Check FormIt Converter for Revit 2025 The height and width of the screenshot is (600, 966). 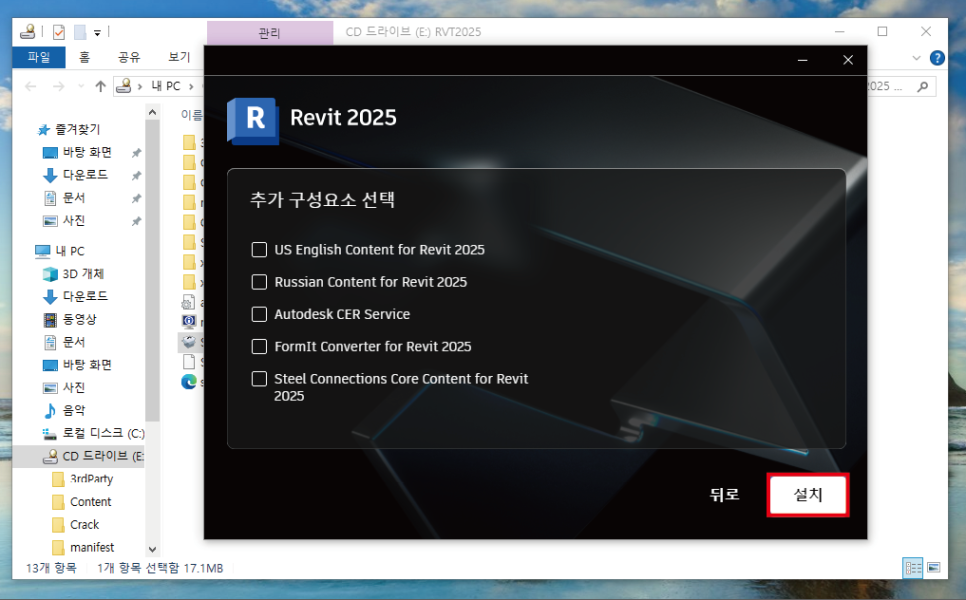point(259,346)
